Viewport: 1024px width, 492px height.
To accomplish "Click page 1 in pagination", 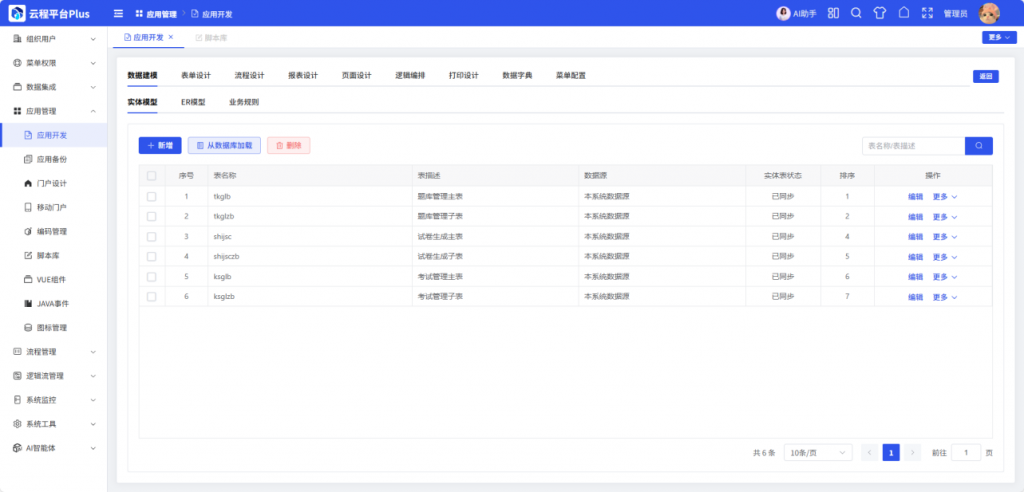I will (x=891, y=452).
